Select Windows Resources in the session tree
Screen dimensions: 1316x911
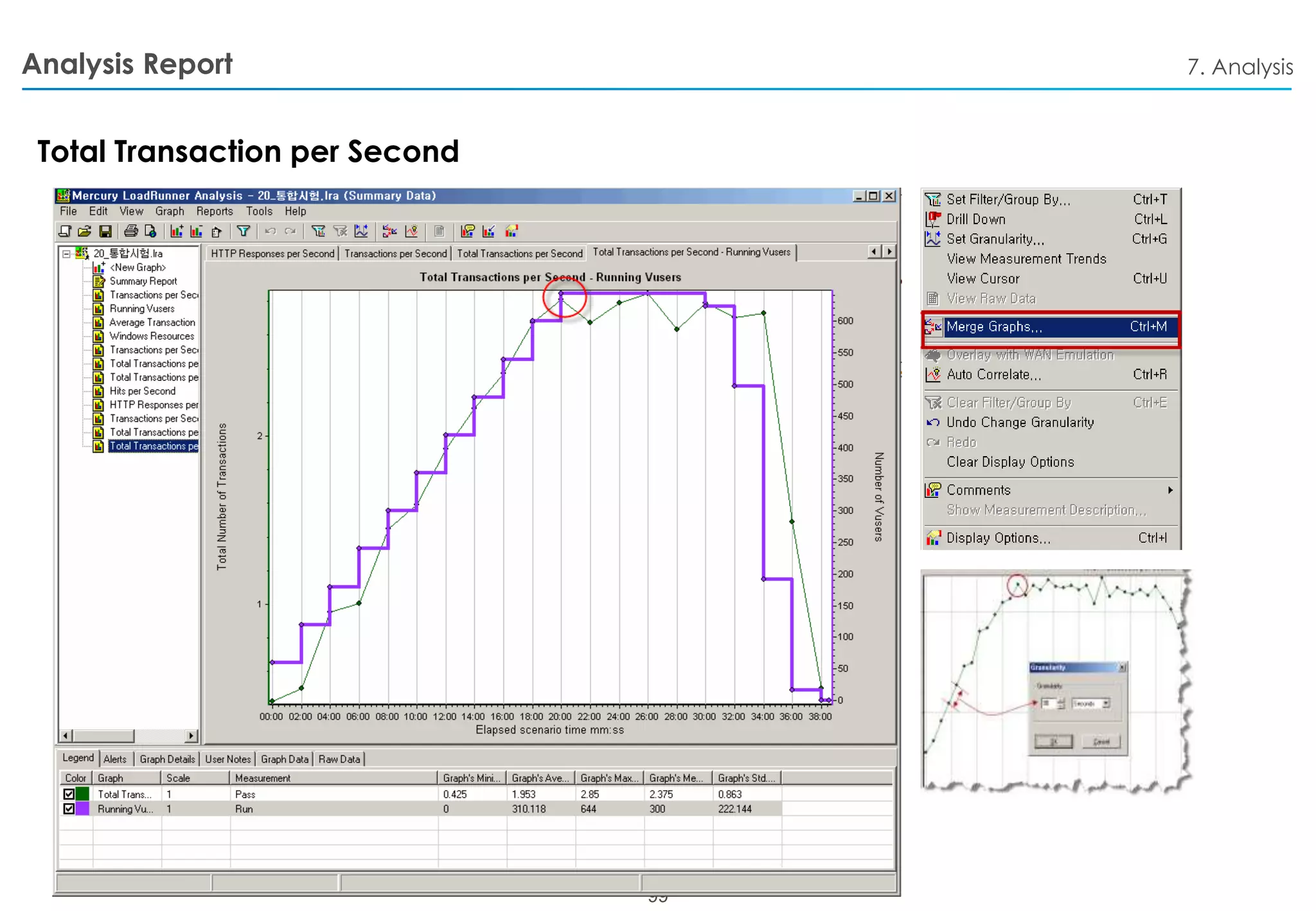152,336
